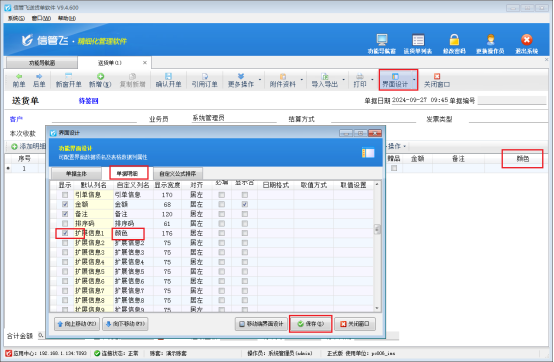Open the 功能导航窗 monitor icon in header

(x=382, y=40)
